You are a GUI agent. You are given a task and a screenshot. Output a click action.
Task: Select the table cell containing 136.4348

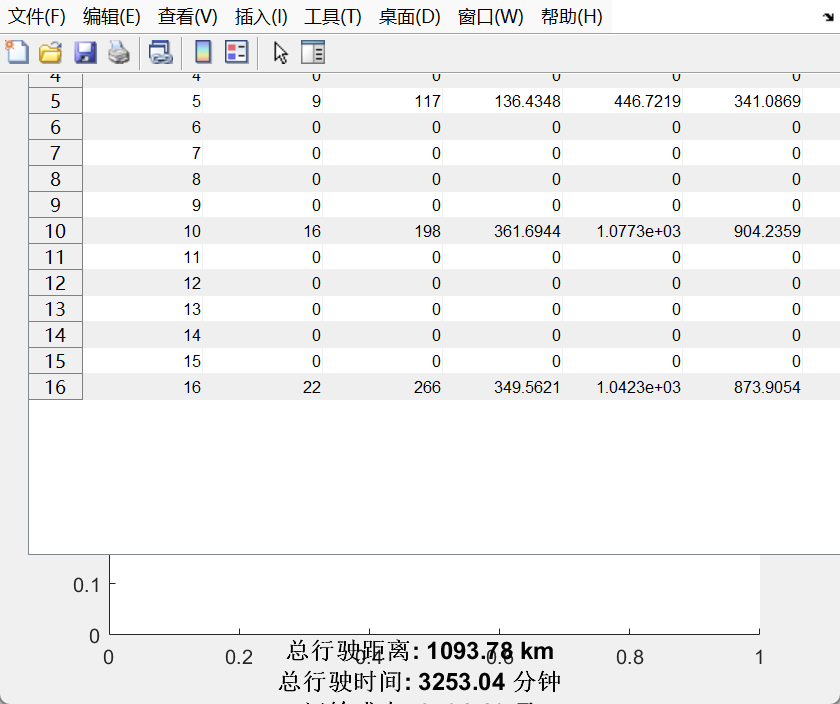pos(502,101)
